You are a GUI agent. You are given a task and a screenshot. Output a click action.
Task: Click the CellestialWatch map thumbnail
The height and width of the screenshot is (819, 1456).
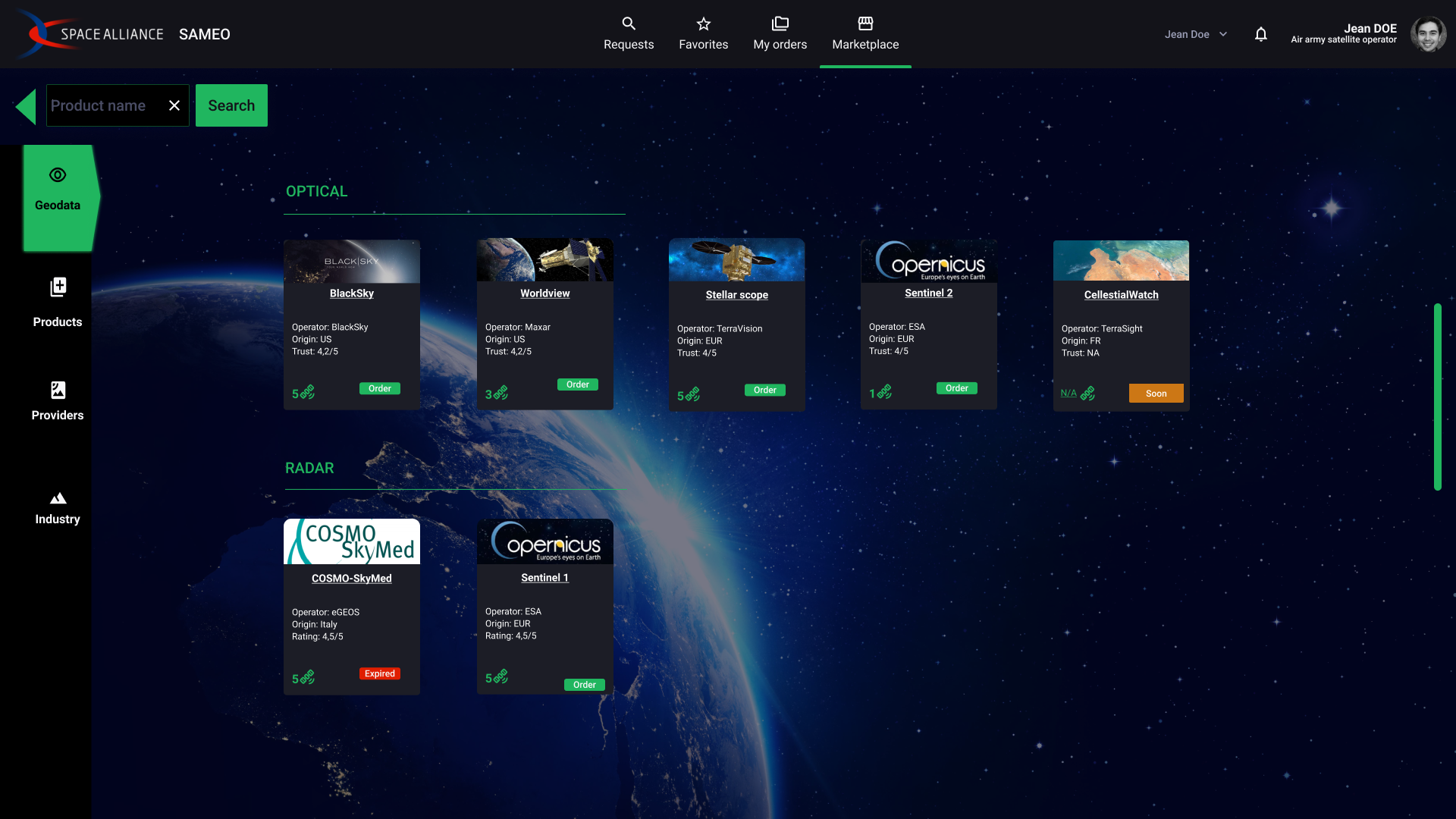pyautogui.click(x=1122, y=261)
